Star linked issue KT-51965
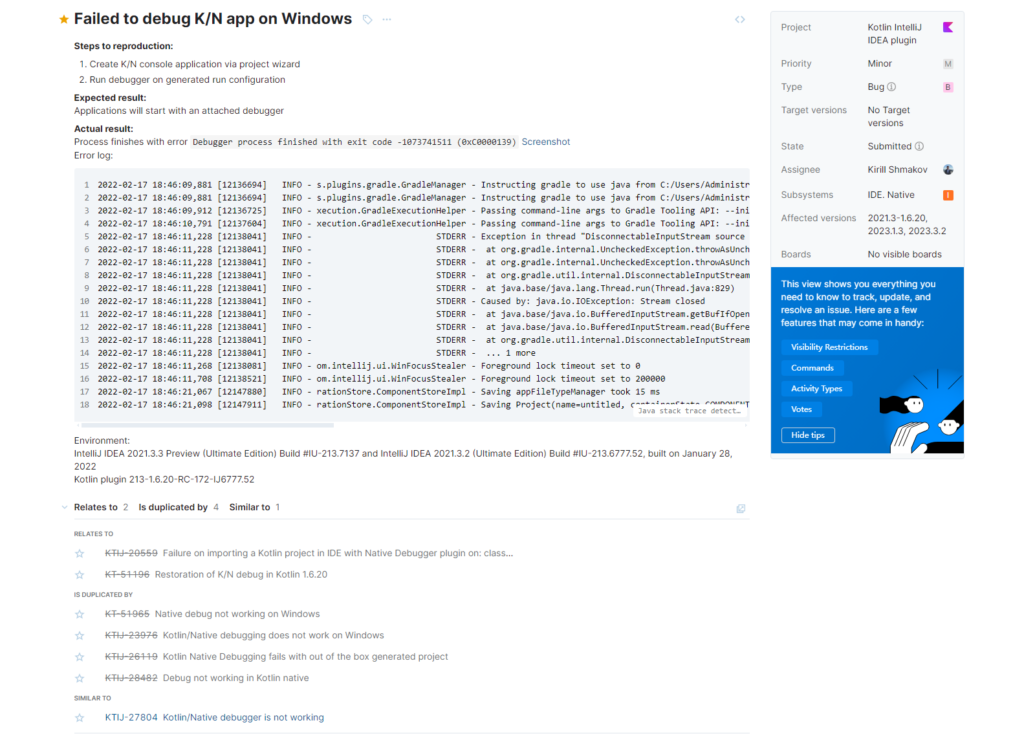The width and height of the screenshot is (1024, 747). point(80,614)
